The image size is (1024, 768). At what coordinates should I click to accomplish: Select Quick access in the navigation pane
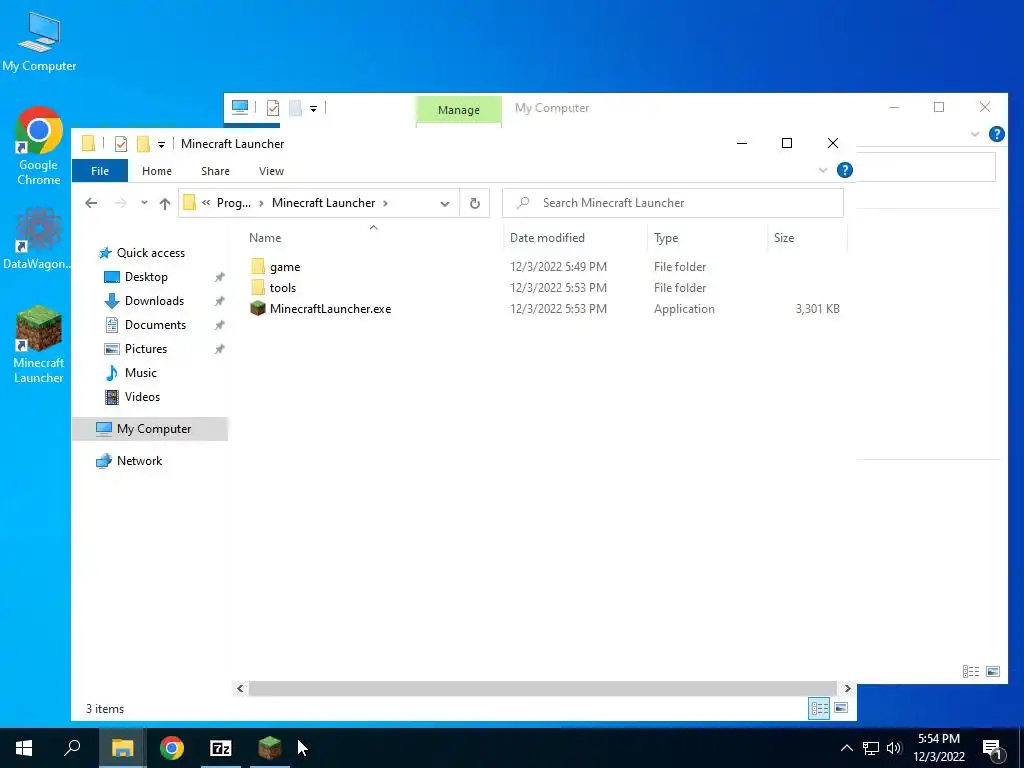(151, 253)
